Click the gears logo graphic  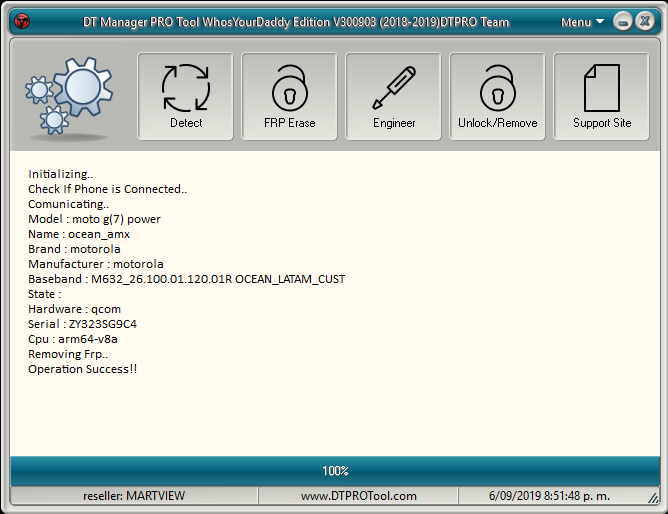69,98
